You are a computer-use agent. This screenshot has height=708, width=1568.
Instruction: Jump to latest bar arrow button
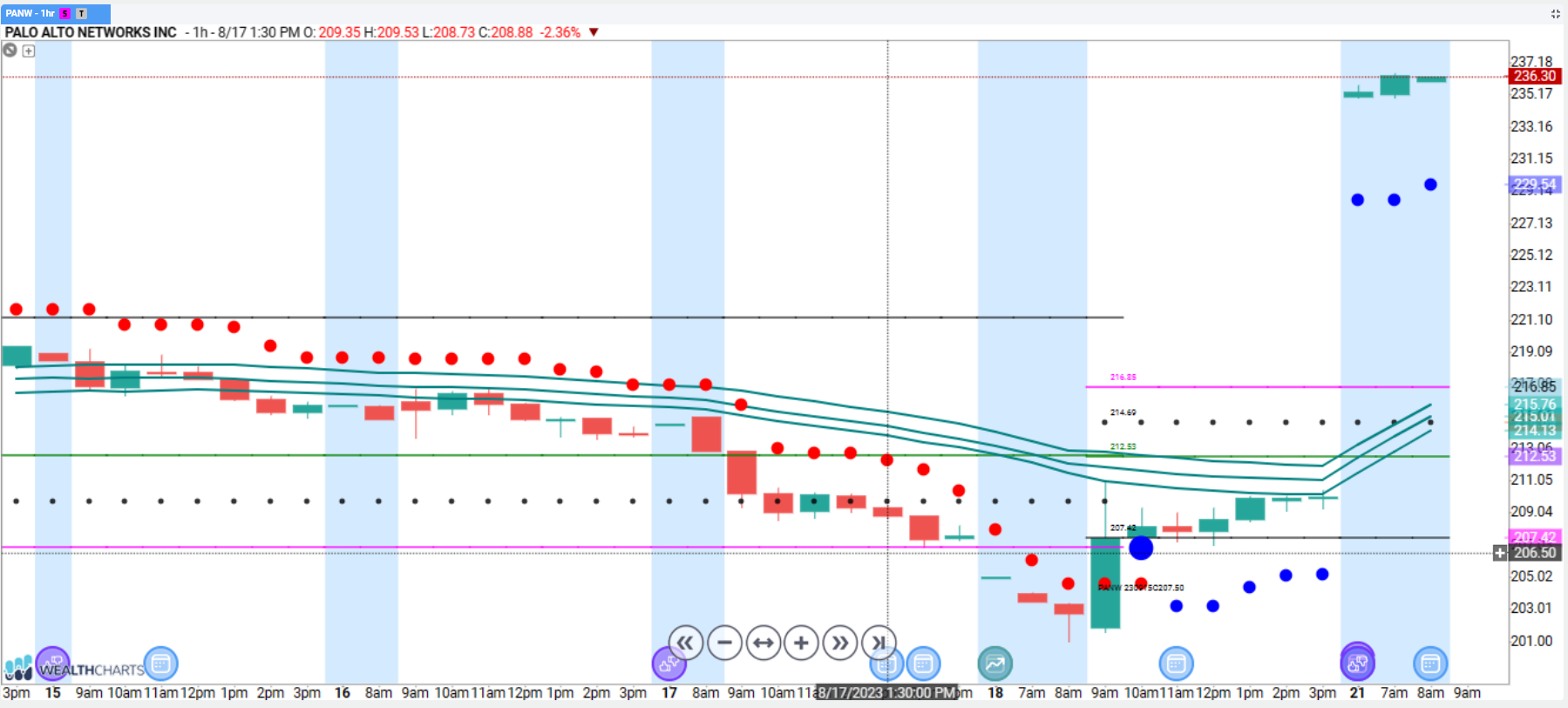tap(879, 643)
